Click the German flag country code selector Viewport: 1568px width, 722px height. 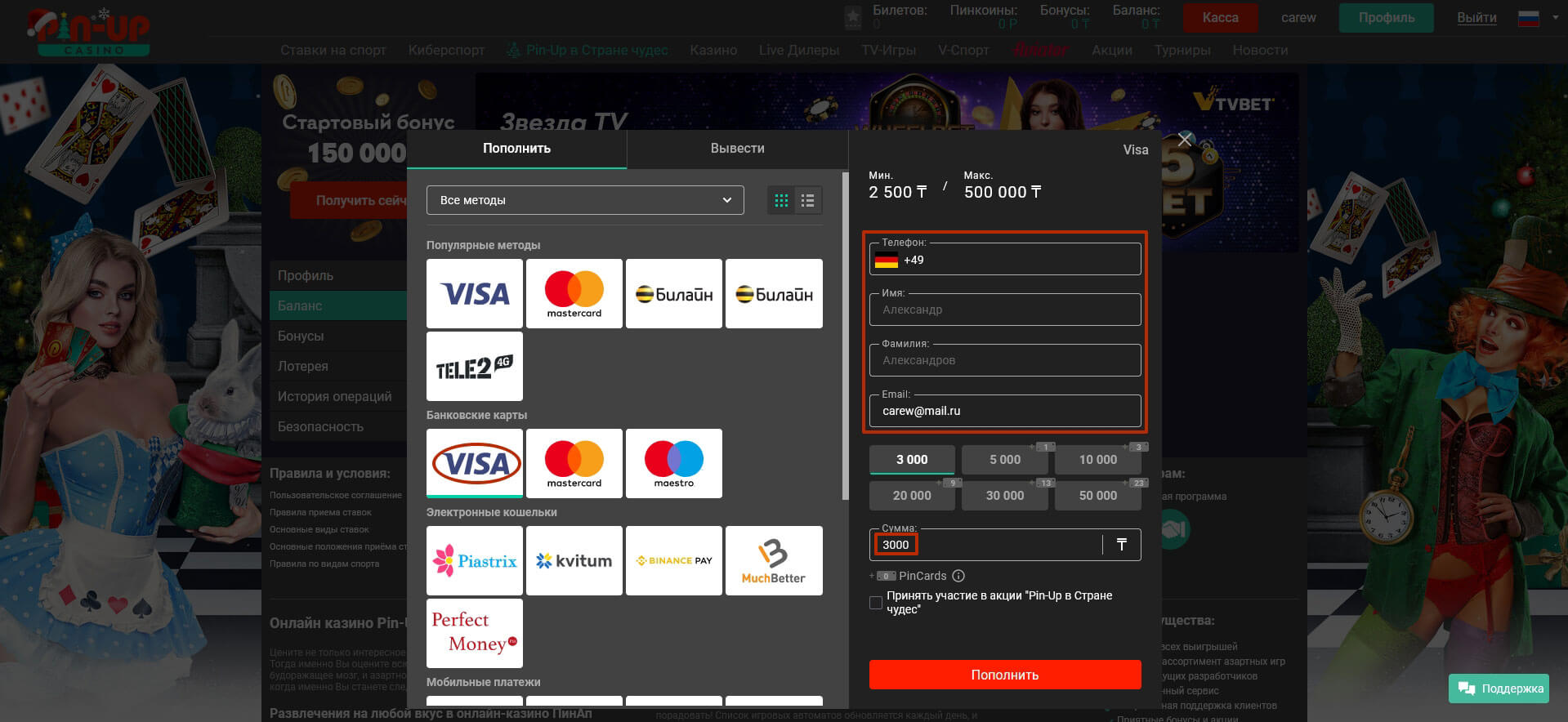coord(886,261)
